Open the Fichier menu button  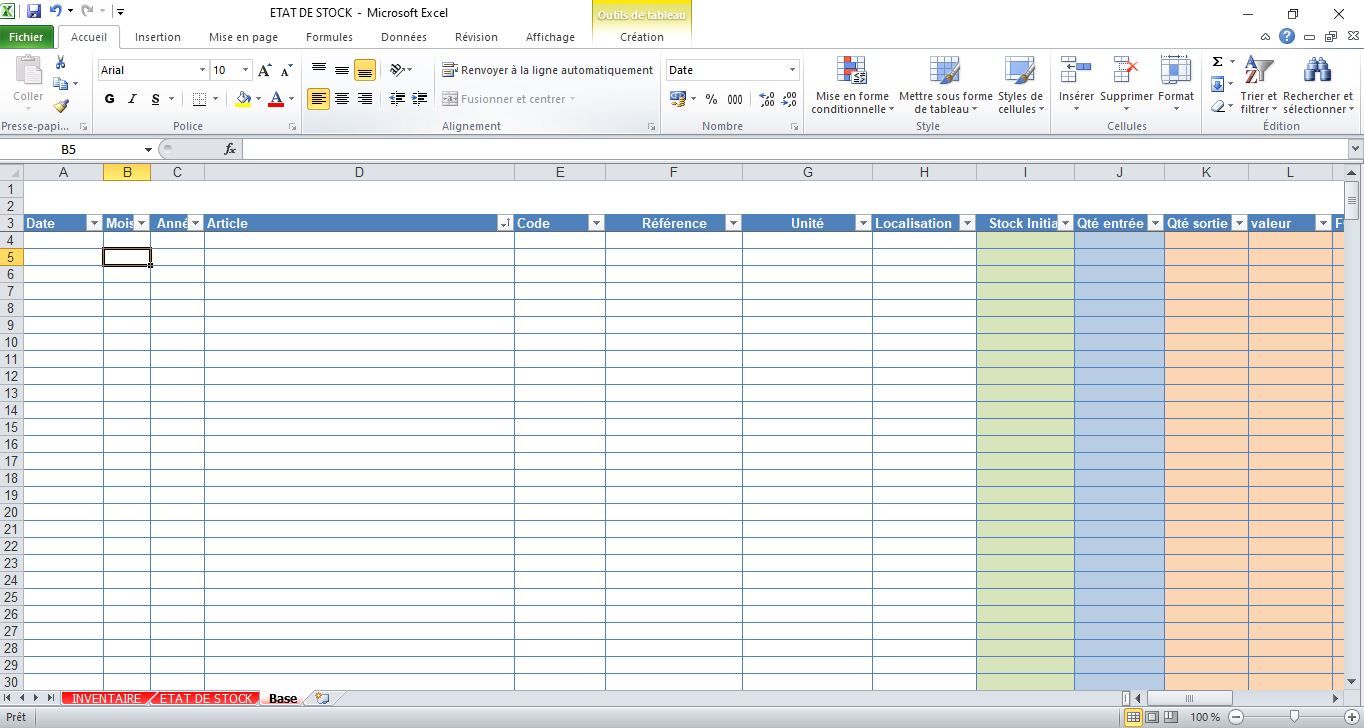pos(27,37)
